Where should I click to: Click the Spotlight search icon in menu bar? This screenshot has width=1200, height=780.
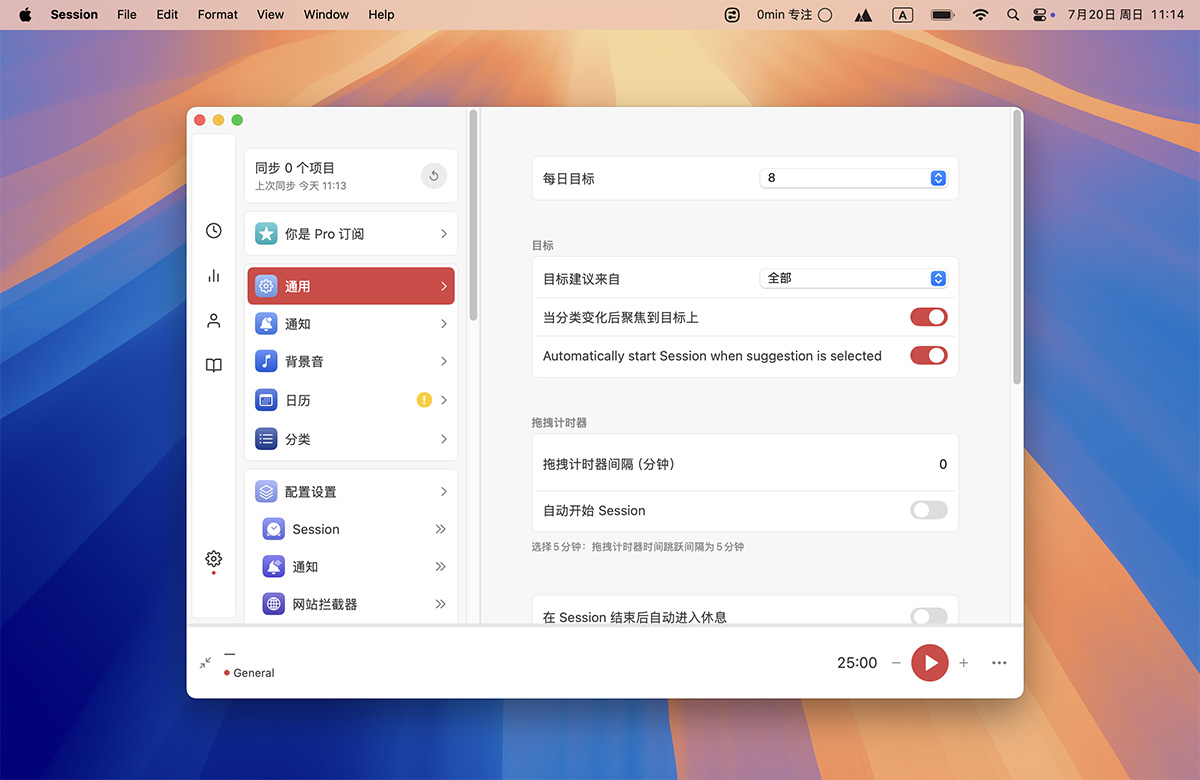[1012, 15]
